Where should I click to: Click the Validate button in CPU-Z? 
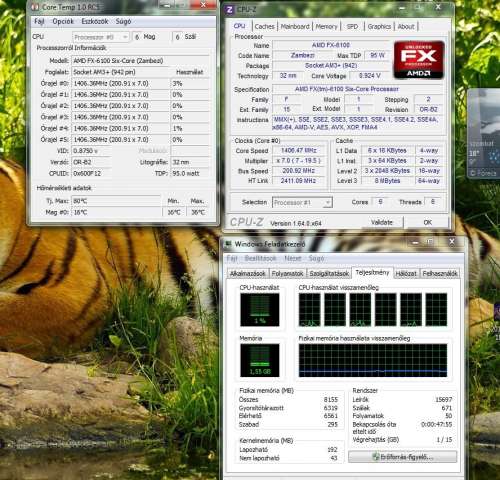click(x=382, y=222)
